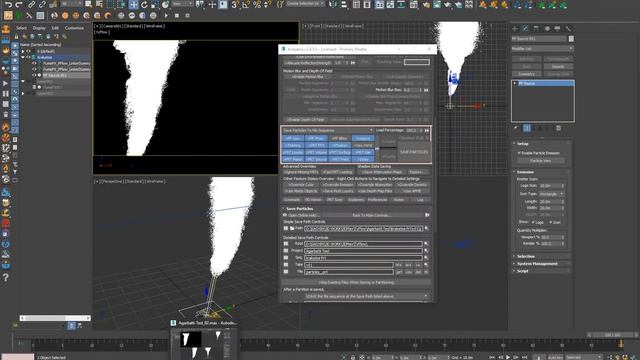640x360 pixels.
Task: Open the Utilities wrench tab
Action: click(568, 29)
